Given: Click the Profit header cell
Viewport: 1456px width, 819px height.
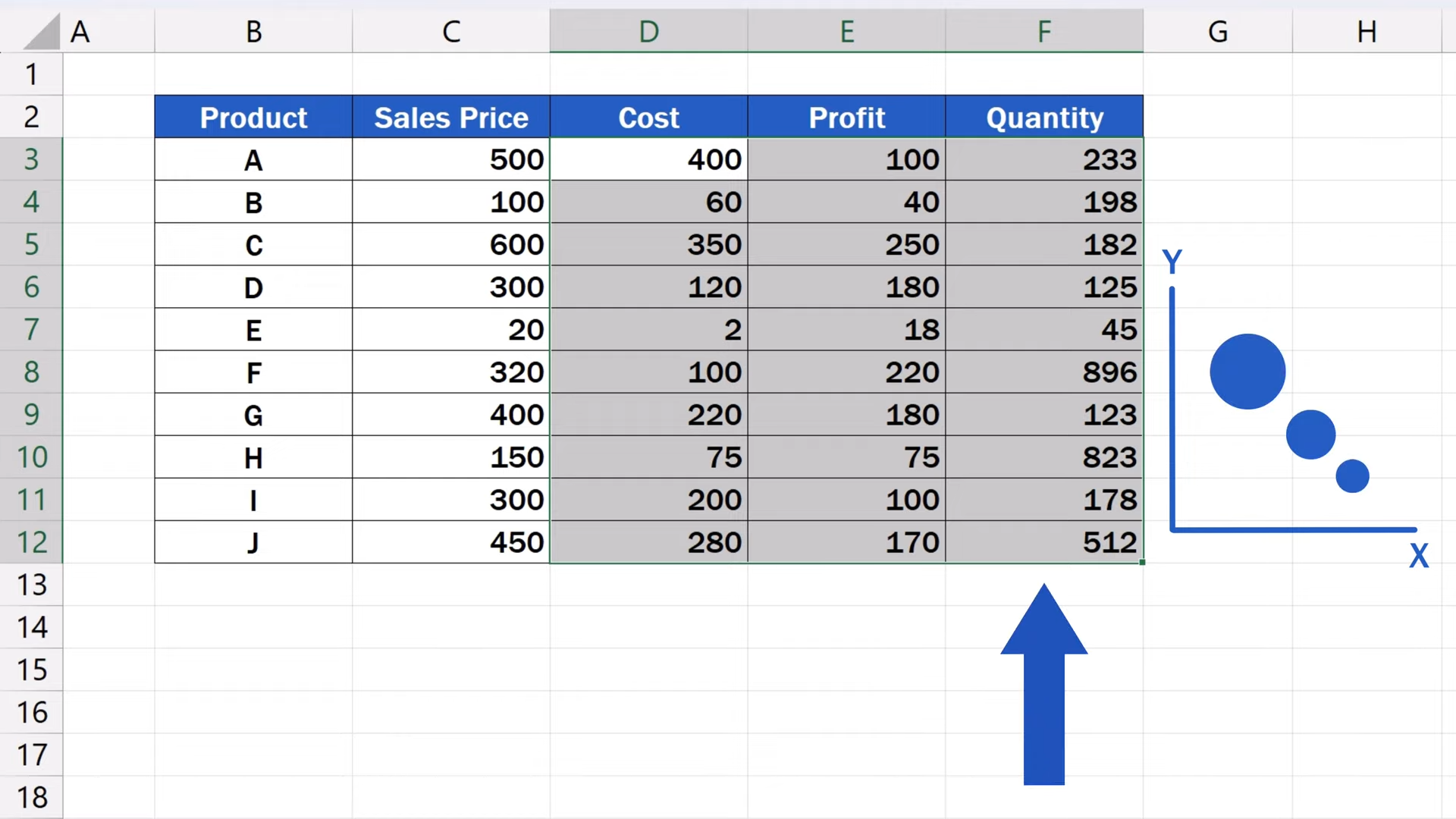Looking at the screenshot, I should pyautogui.click(x=847, y=117).
